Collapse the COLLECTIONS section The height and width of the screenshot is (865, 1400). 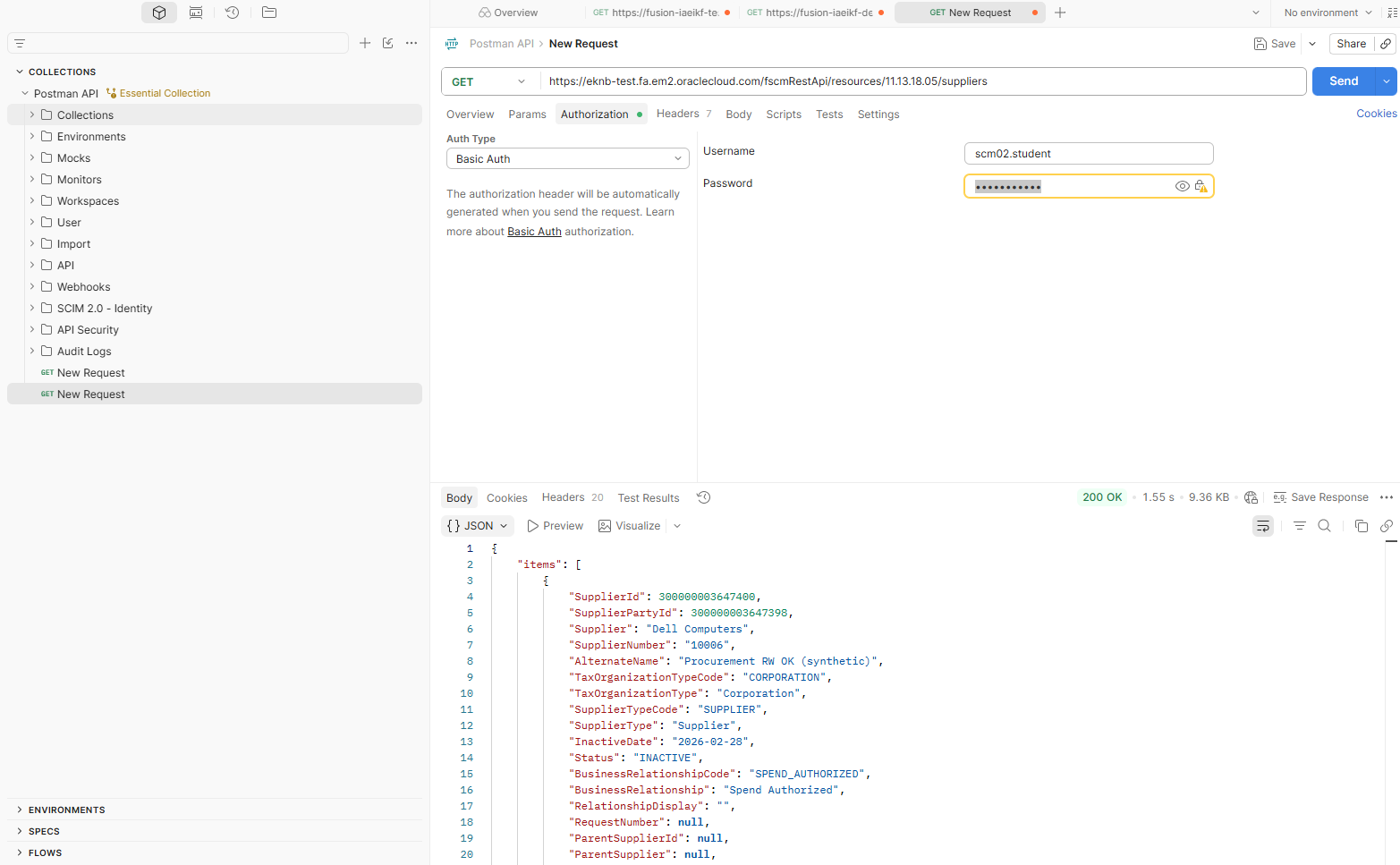20,72
